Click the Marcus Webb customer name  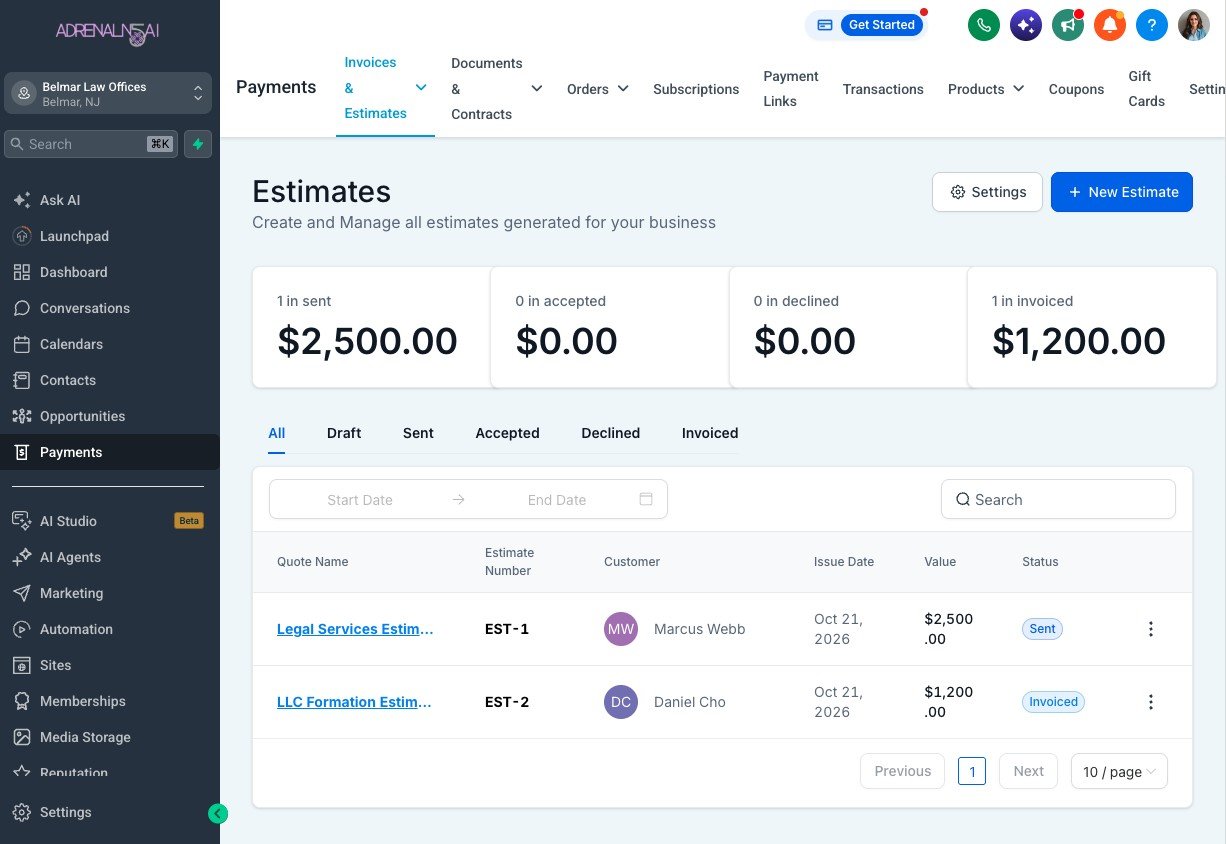699,629
